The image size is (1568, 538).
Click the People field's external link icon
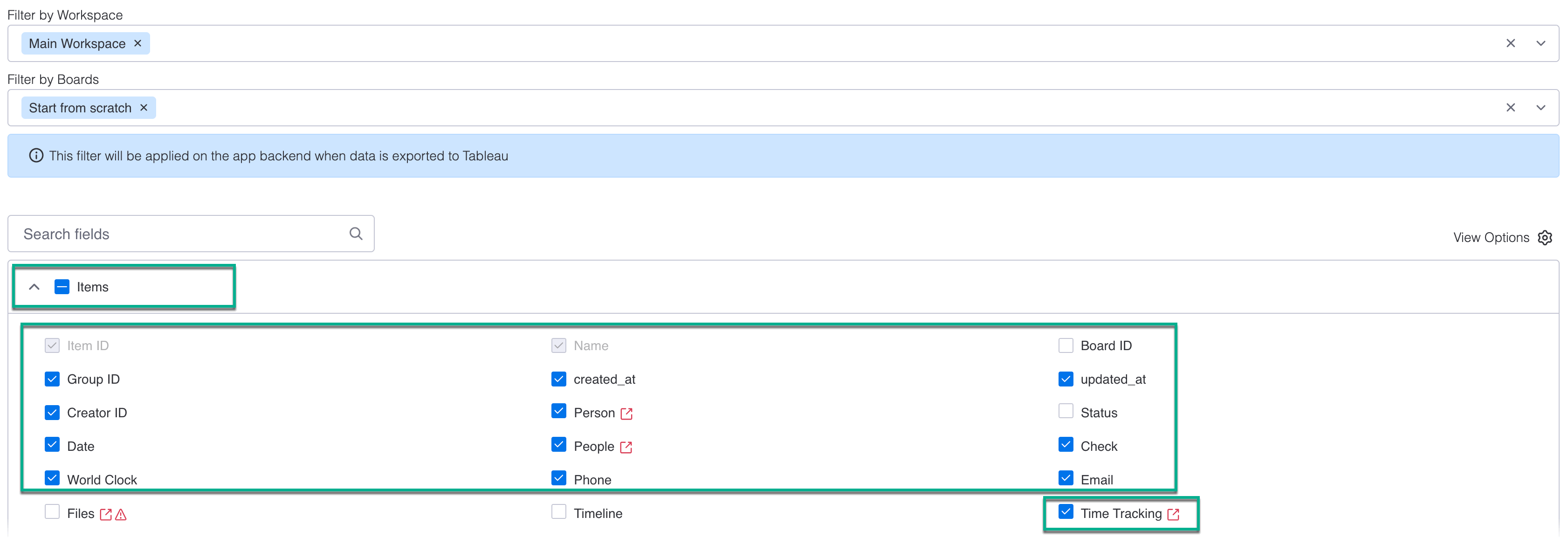[627, 446]
